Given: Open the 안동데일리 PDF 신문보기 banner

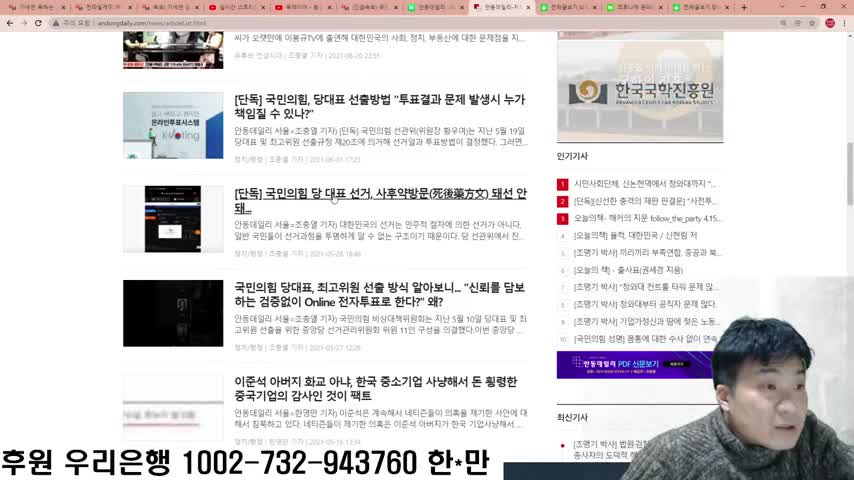Looking at the screenshot, I should (x=635, y=364).
